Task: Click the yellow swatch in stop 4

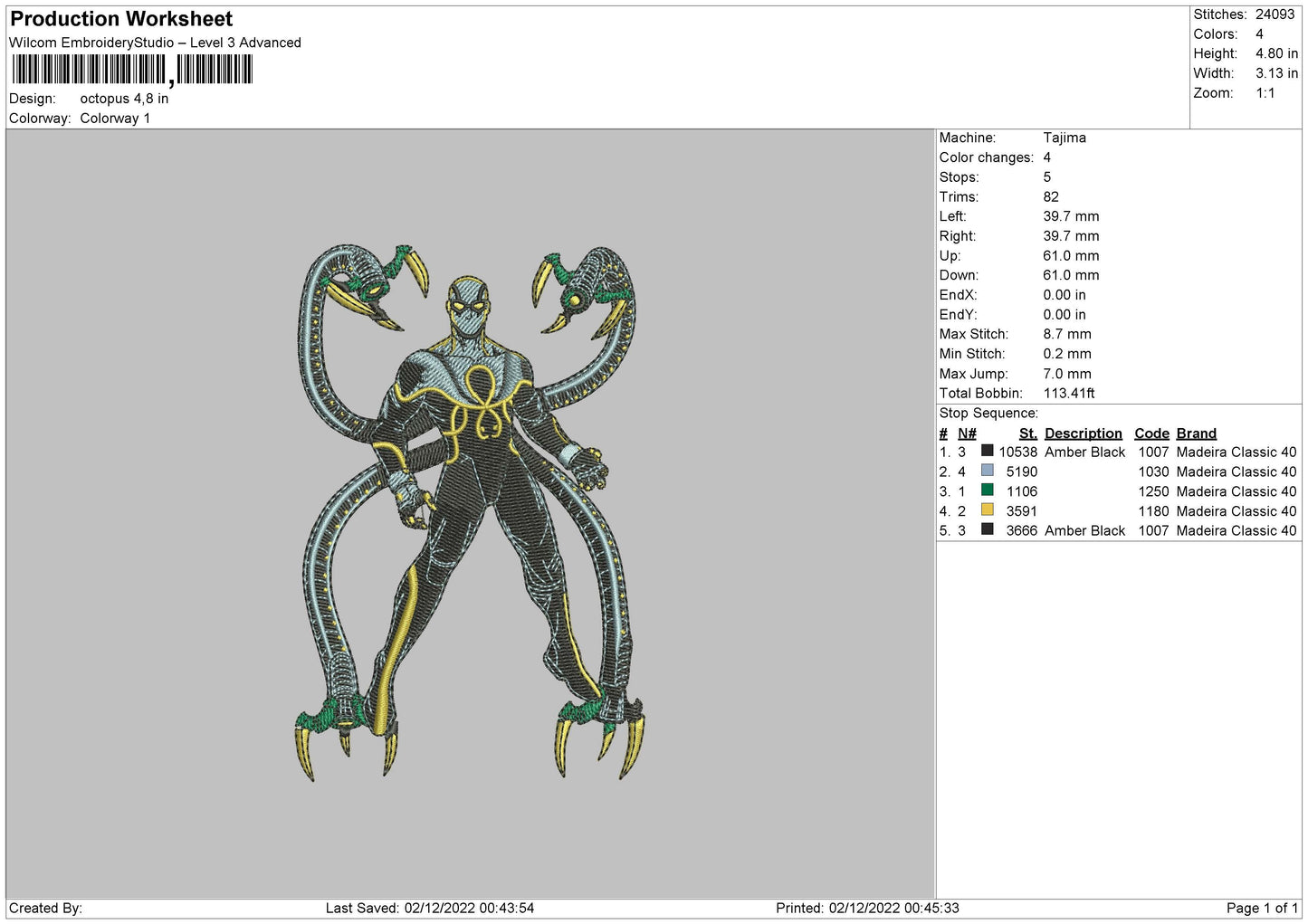Action: 988,510
